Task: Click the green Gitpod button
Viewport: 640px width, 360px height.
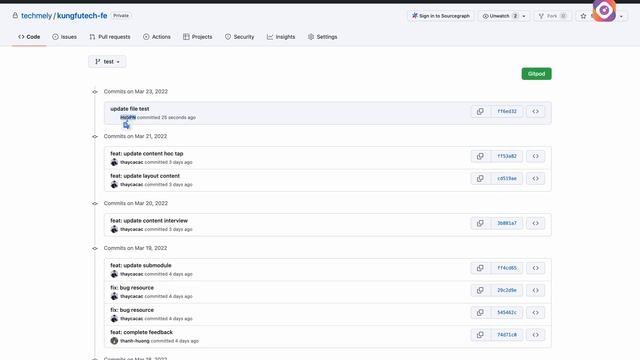Action: click(536, 74)
